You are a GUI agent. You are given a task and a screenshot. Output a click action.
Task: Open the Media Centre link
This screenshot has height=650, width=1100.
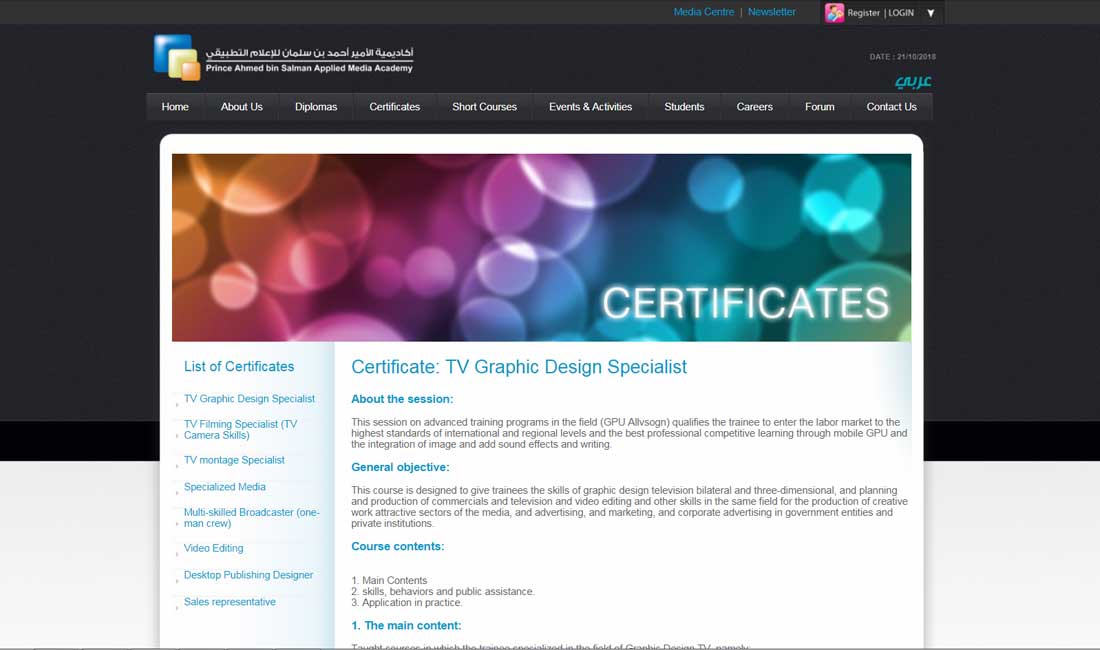click(x=703, y=12)
